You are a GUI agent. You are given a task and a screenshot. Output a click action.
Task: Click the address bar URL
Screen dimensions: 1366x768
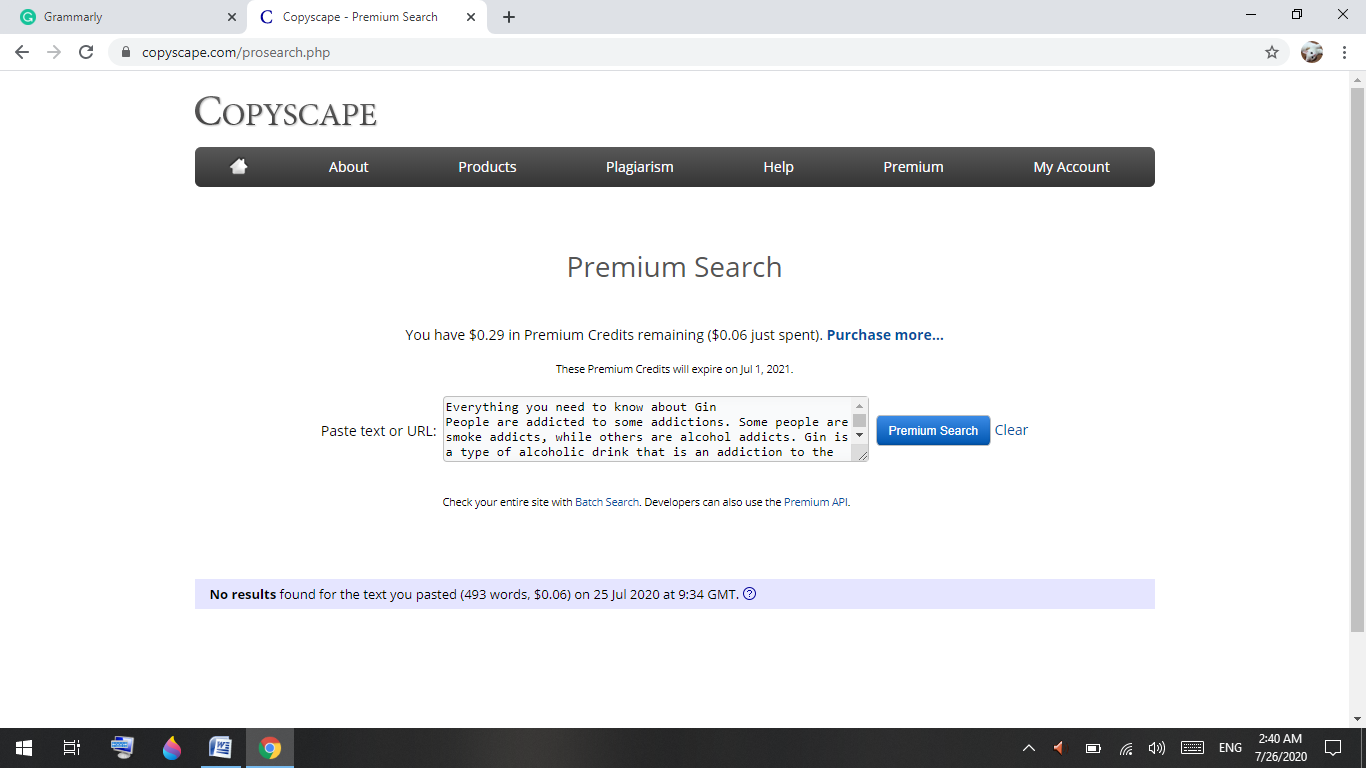click(x=236, y=52)
